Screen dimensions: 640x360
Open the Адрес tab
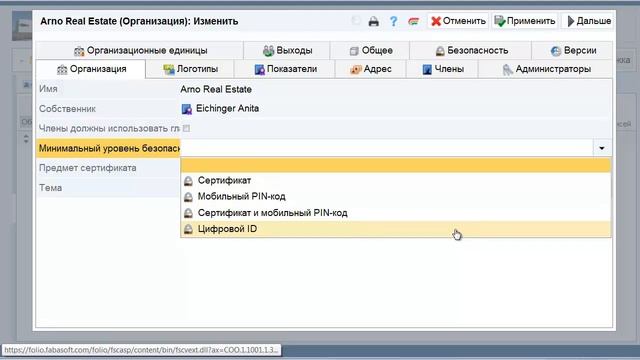pos(371,69)
